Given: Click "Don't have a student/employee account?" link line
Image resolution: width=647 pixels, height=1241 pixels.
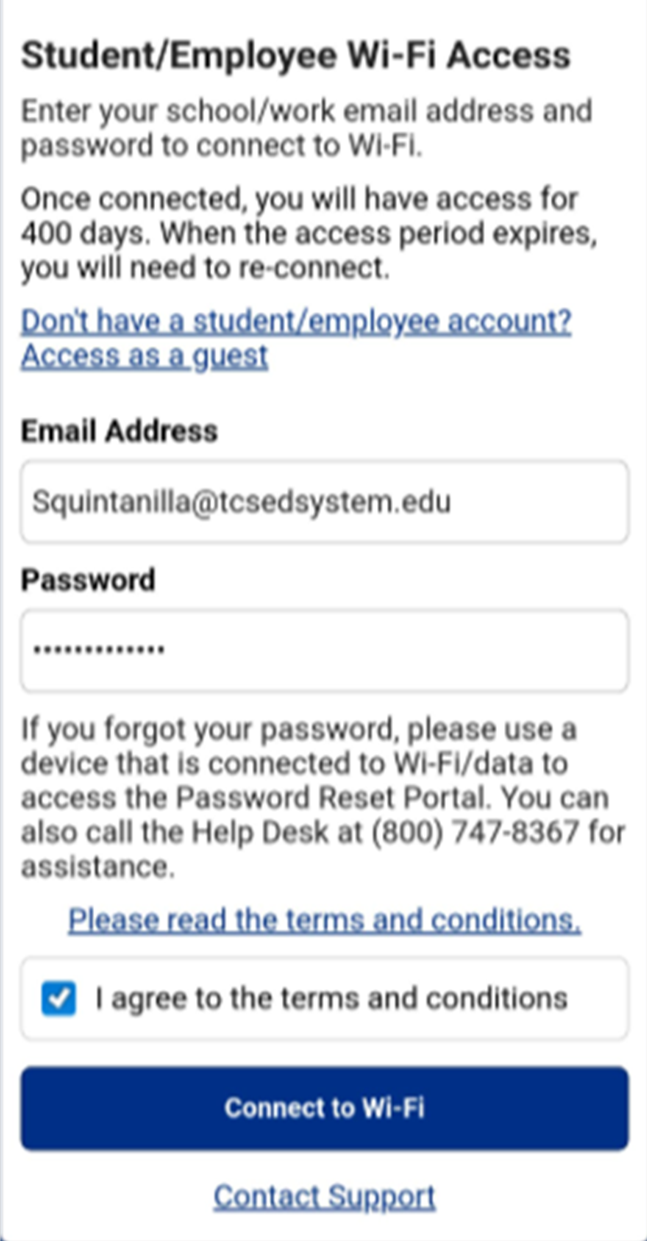Looking at the screenshot, I should 296,322.
